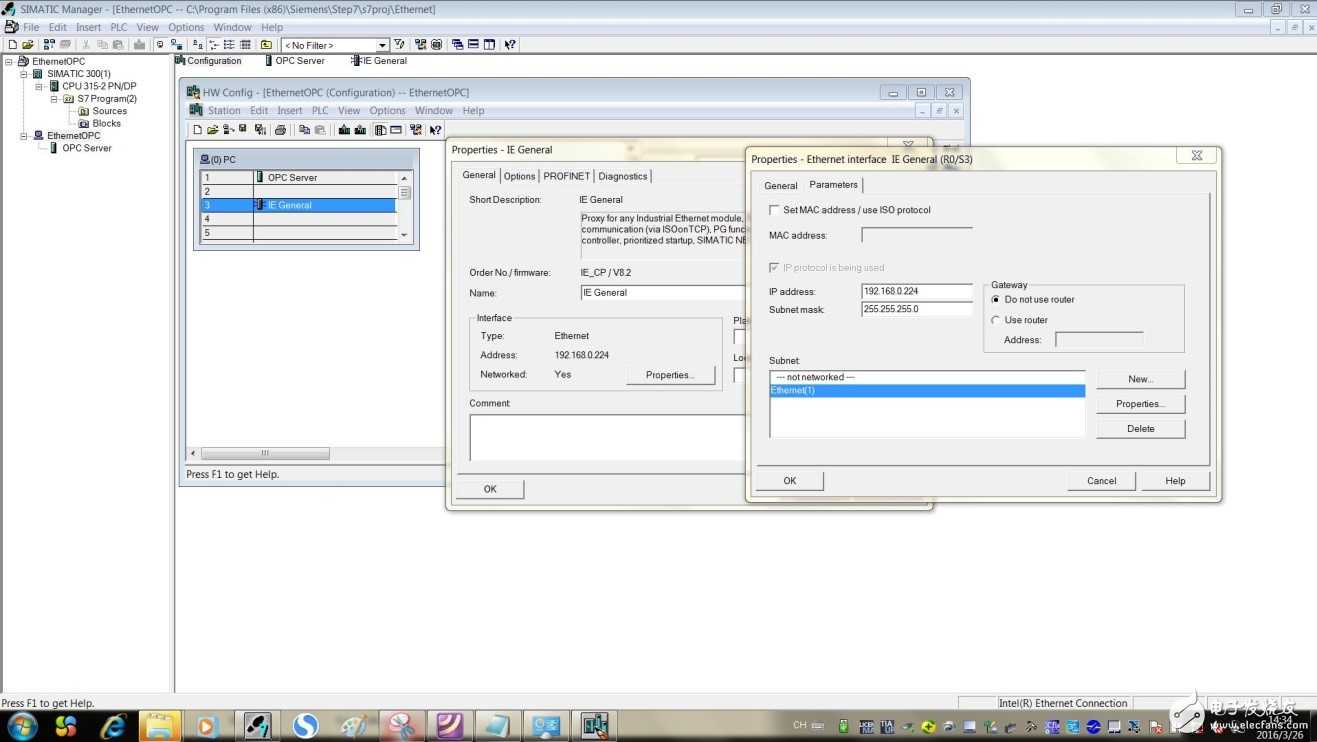Click the context help arrow icon in SIMATIC Manager

click(x=510, y=45)
